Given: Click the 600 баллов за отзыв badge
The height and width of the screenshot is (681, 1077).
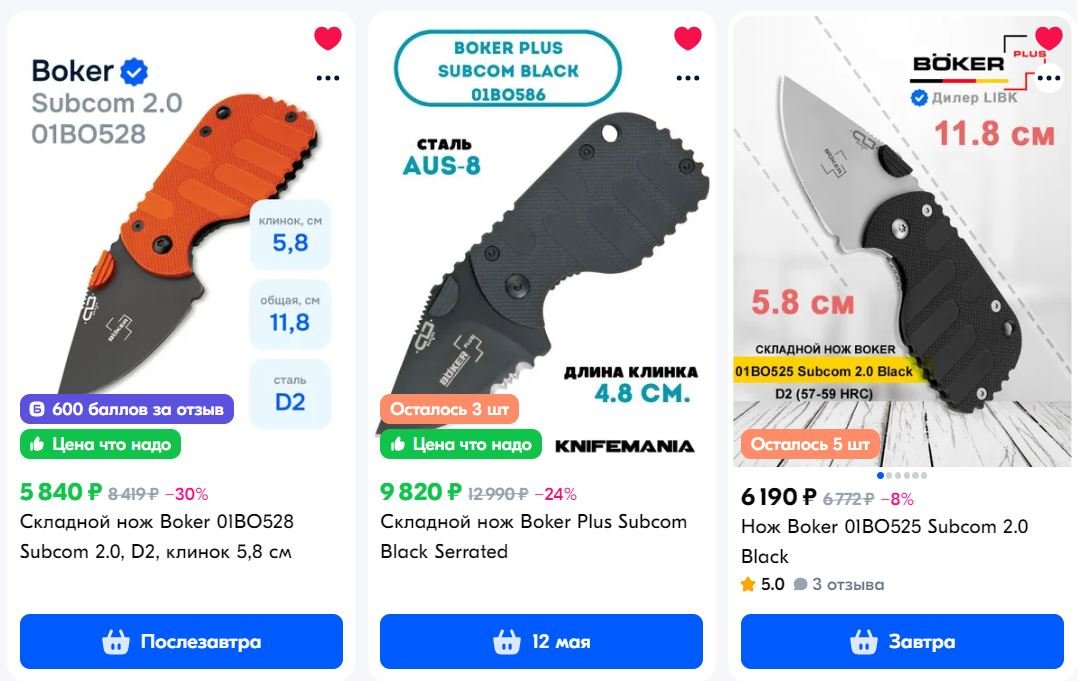Looking at the screenshot, I should [x=127, y=410].
